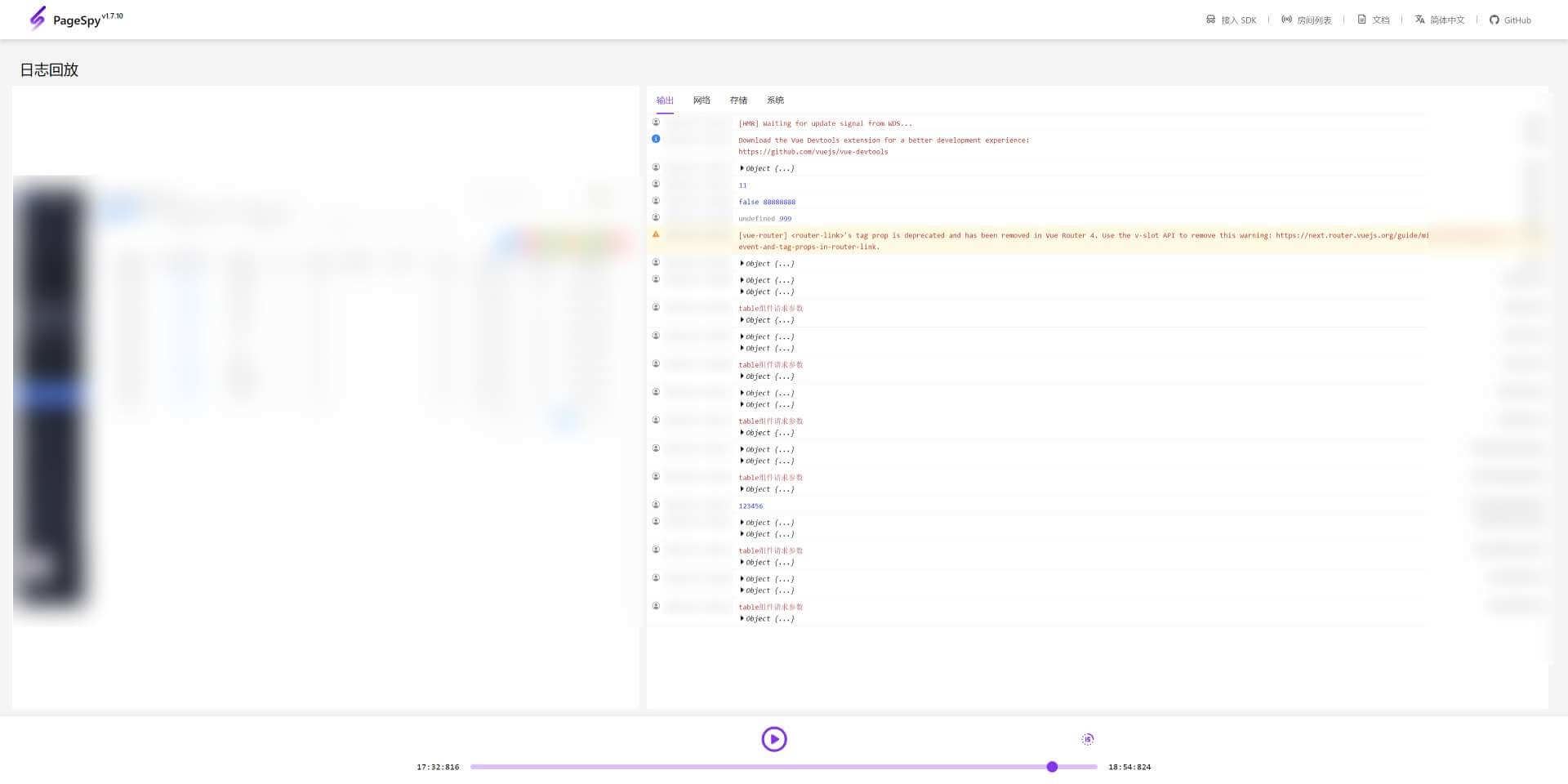Viewport: 1568px width, 784px height.
Task: Open the 房间列表 link
Action: pyautogui.click(x=1313, y=20)
